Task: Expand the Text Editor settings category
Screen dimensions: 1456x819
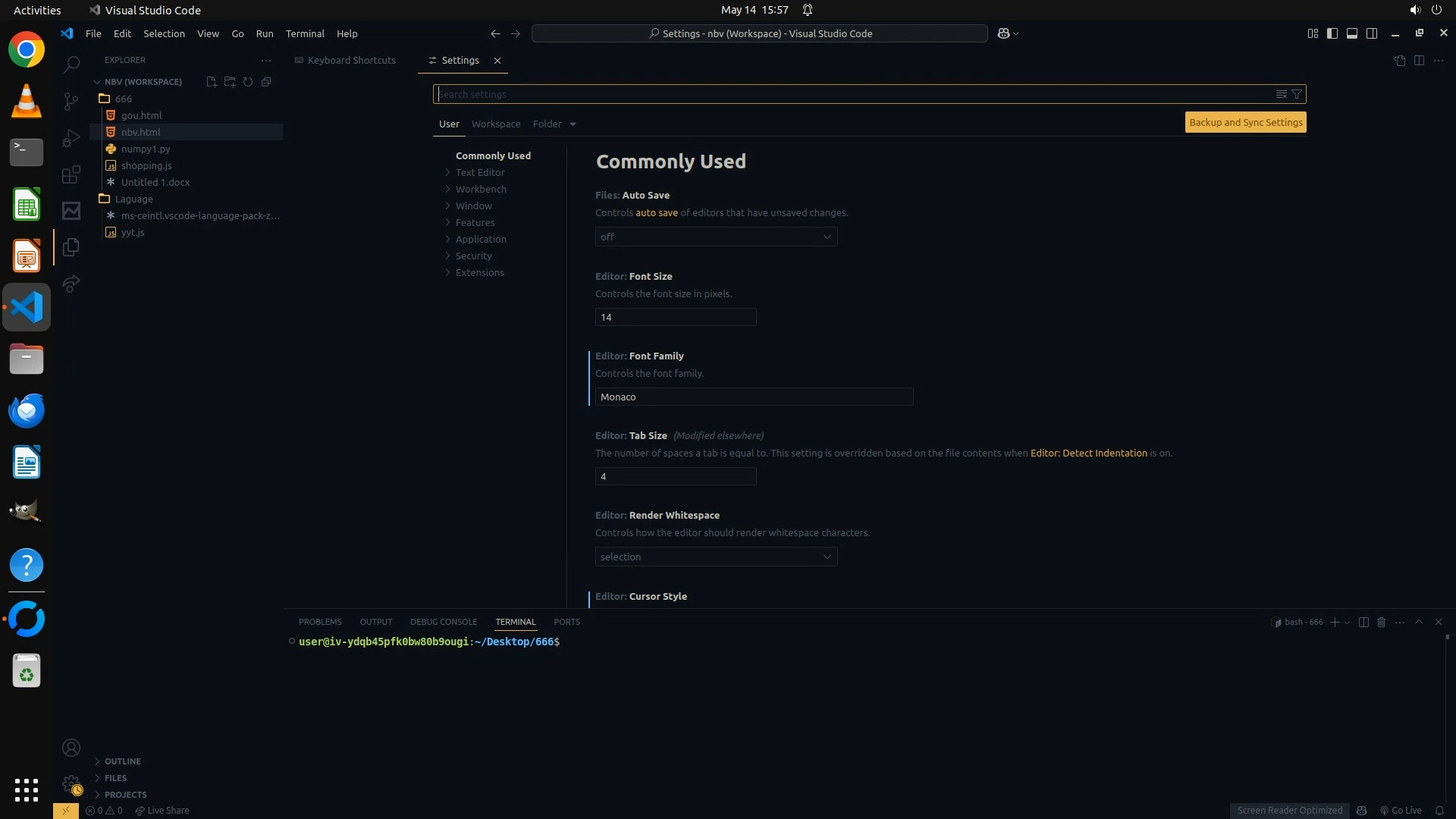Action: [x=480, y=173]
